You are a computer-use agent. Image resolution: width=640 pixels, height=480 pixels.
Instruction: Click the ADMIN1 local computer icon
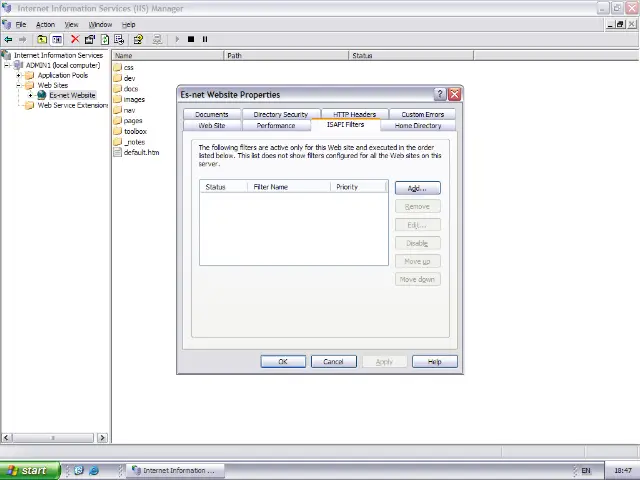[x=18, y=65]
